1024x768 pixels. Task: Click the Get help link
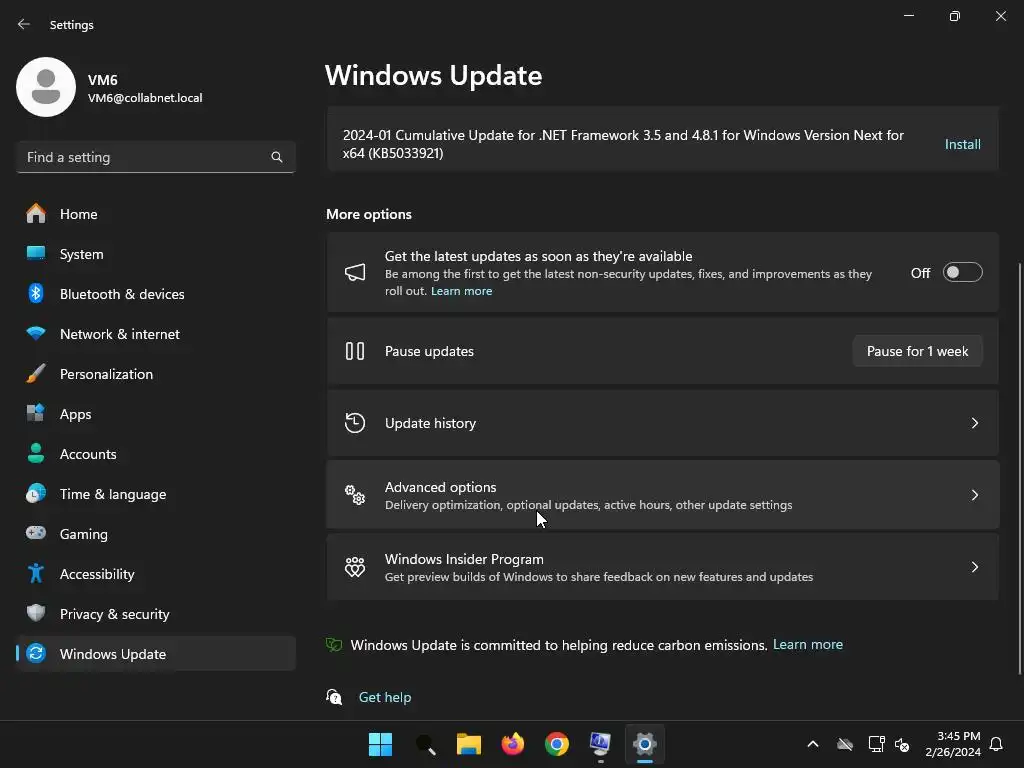pyautogui.click(x=385, y=697)
